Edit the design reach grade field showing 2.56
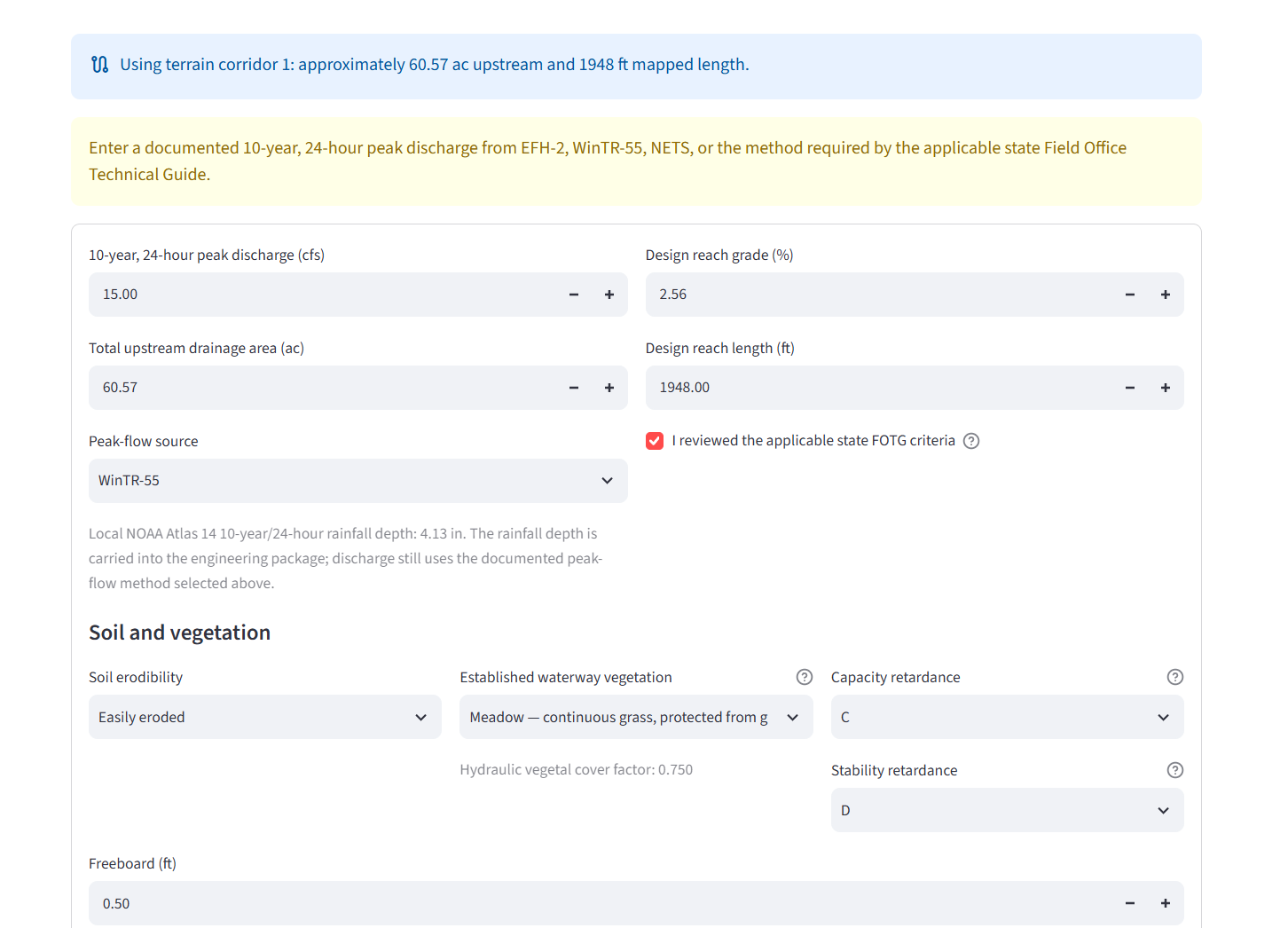The image size is (1288, 928). point(879,295)
